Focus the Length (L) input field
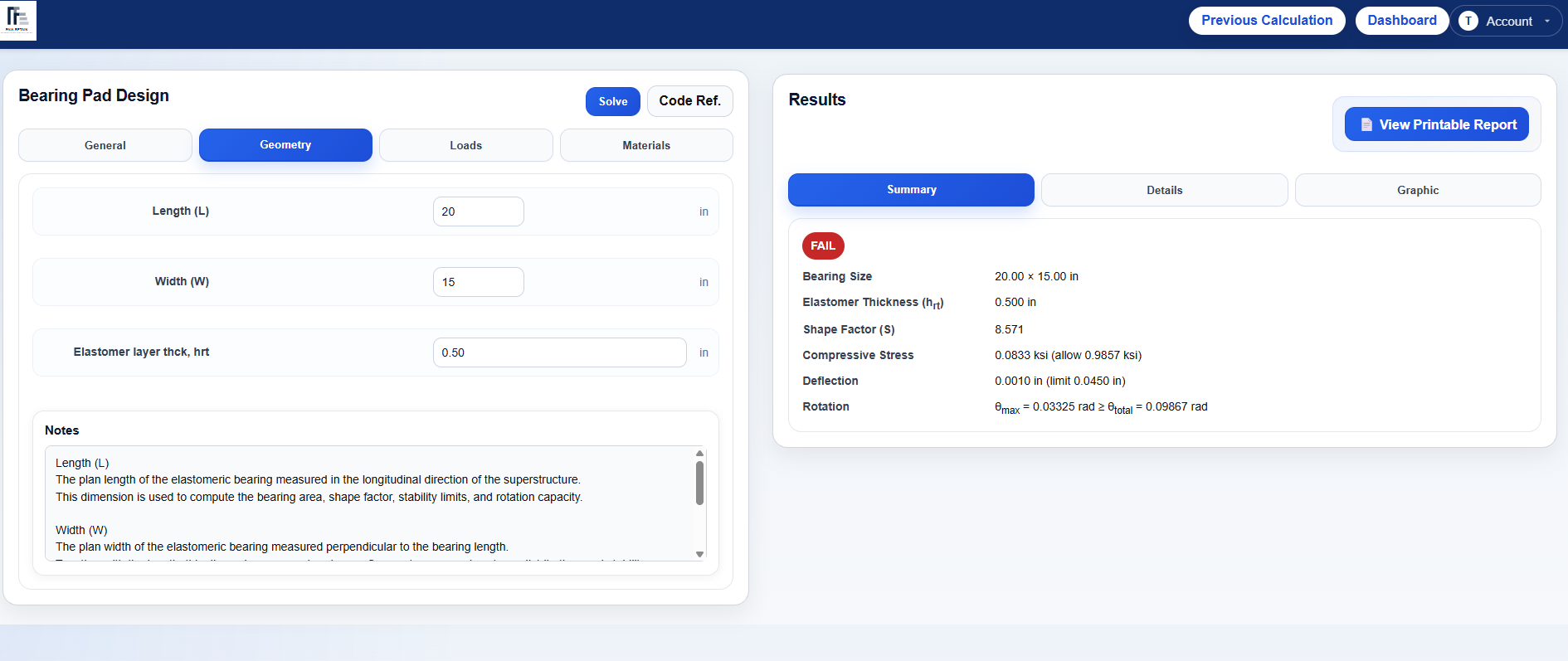Screen dimensions: 1568x661 pos(479,211)
